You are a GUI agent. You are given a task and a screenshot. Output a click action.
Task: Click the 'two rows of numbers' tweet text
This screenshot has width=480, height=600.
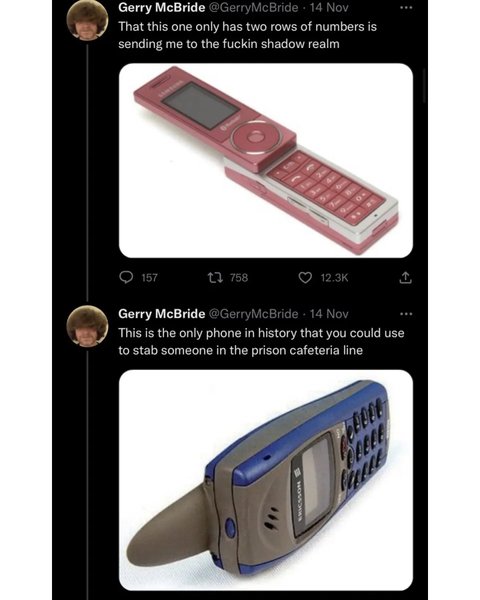click(x=247, y=35)
